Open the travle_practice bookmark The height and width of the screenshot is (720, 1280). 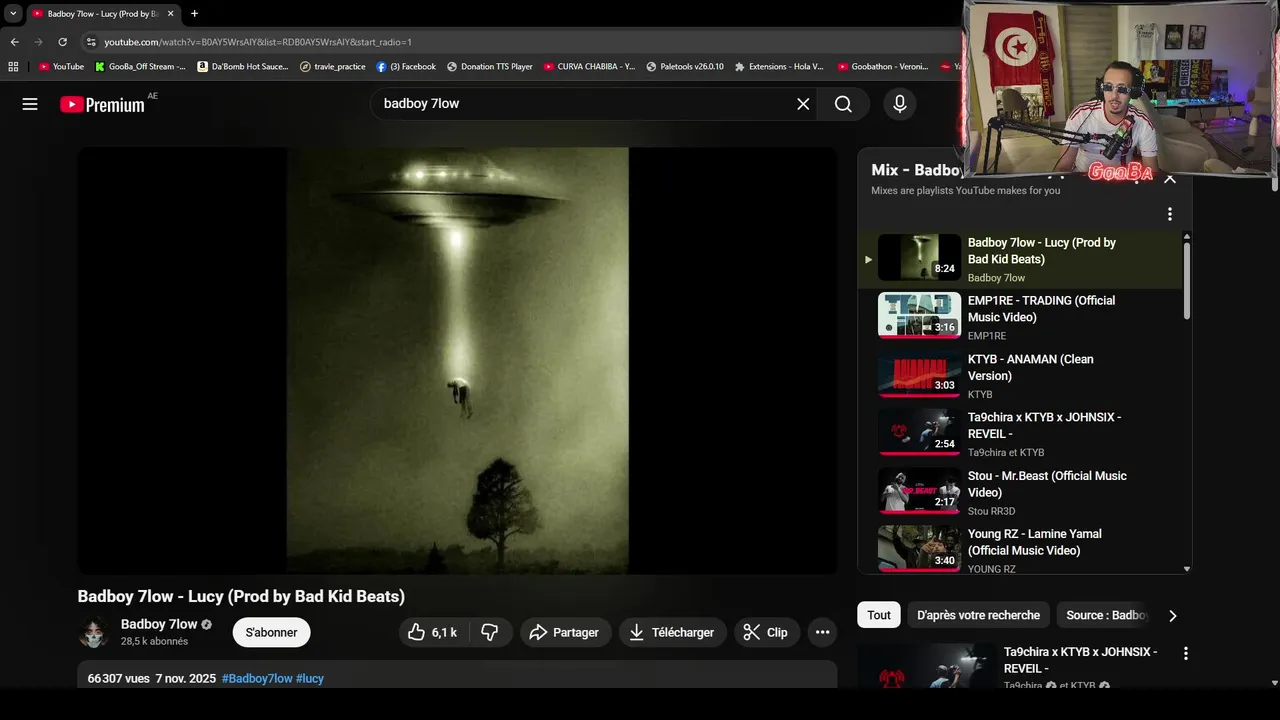pyautogui.click(x=333, y=67)
